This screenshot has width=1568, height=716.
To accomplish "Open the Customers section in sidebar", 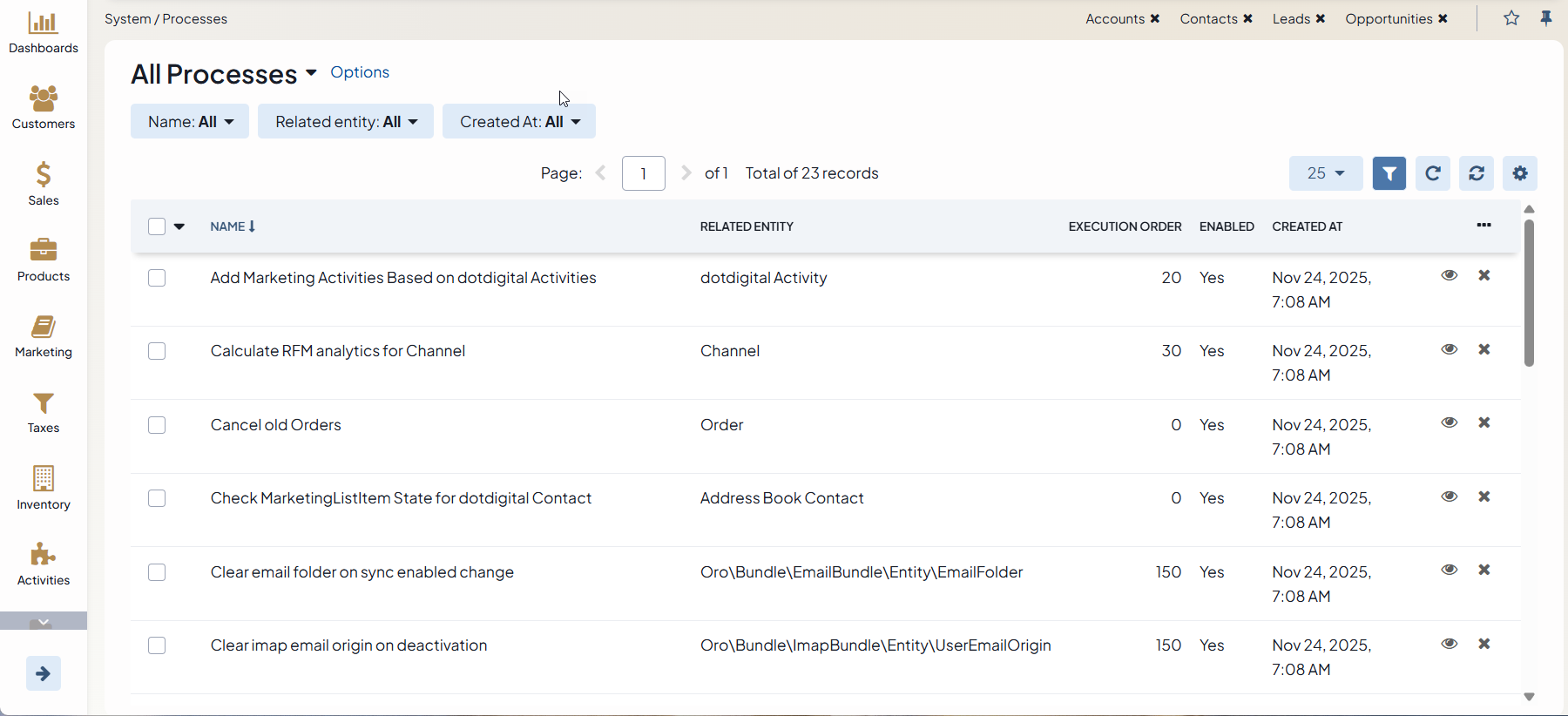I will 43,108.
